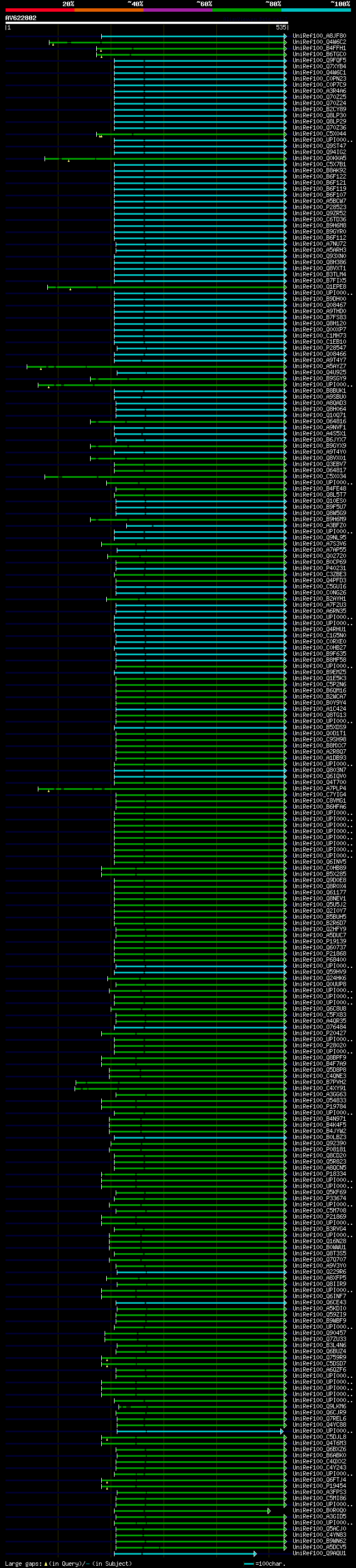Open UniRef100_P40231 entry
The width and height of the screenshot is (356, 1568).
319,568
